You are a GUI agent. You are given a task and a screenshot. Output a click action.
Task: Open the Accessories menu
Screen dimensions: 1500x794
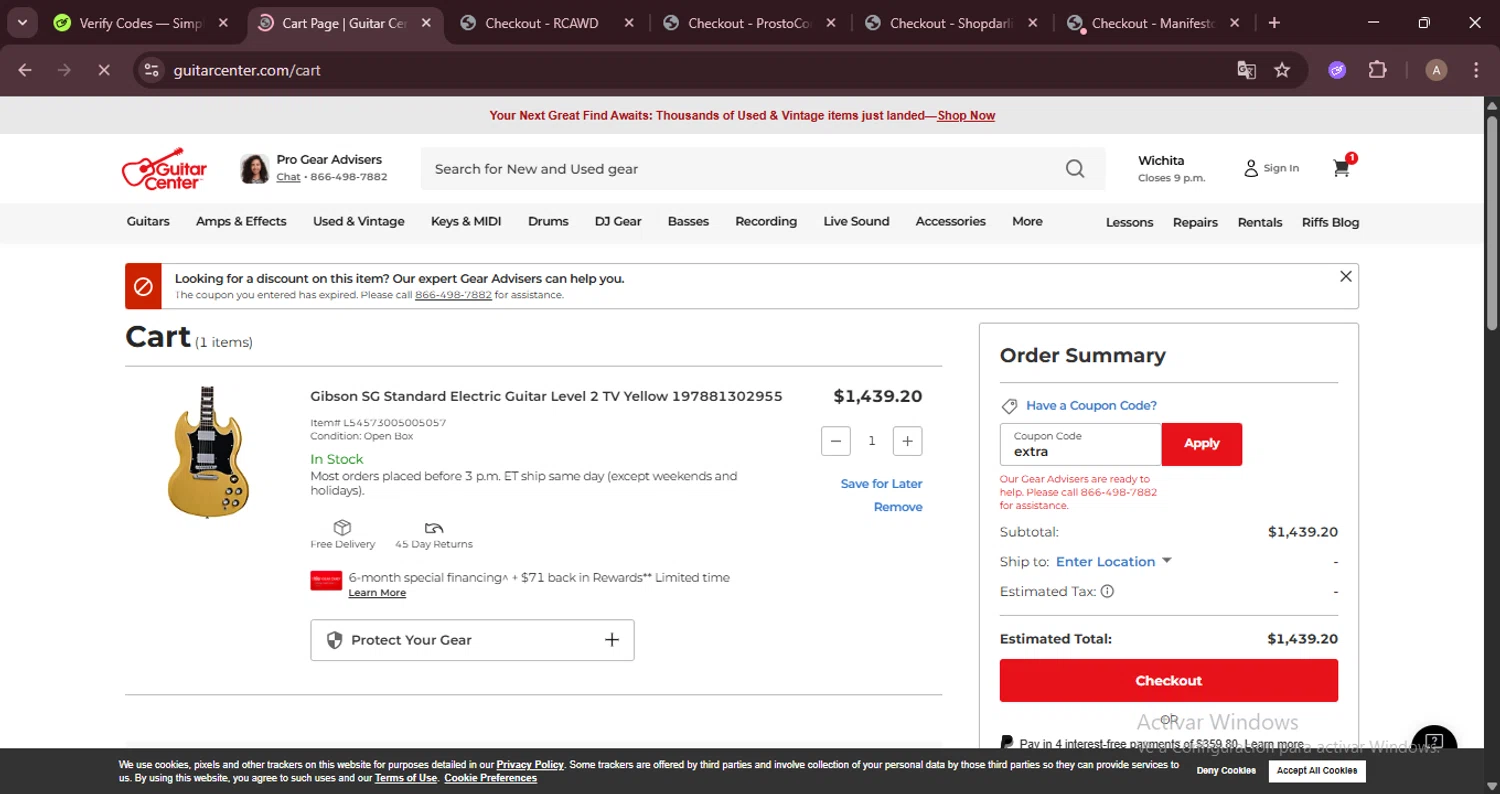pos(950,221)
